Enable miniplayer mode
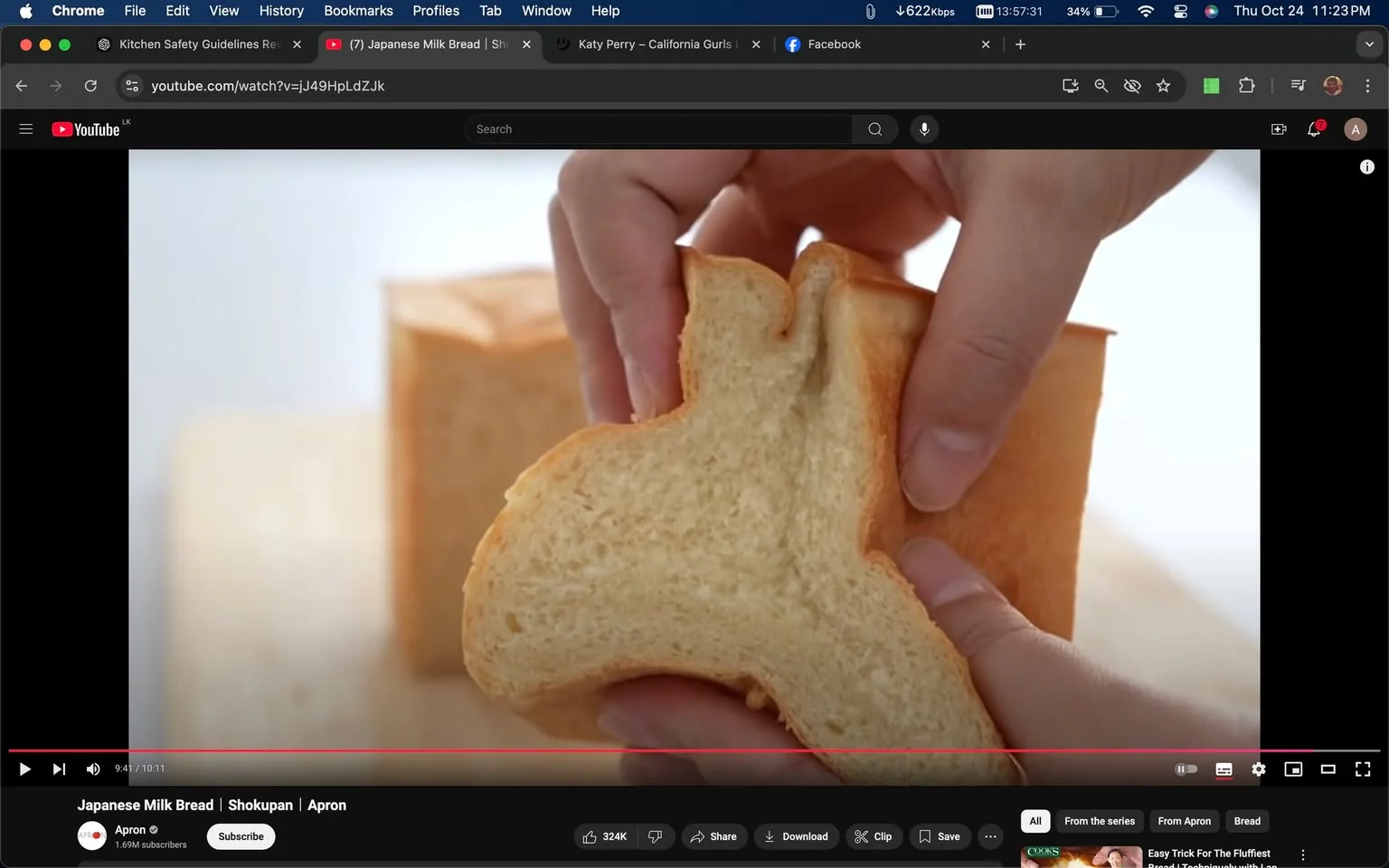 (x=1293, y=769)
